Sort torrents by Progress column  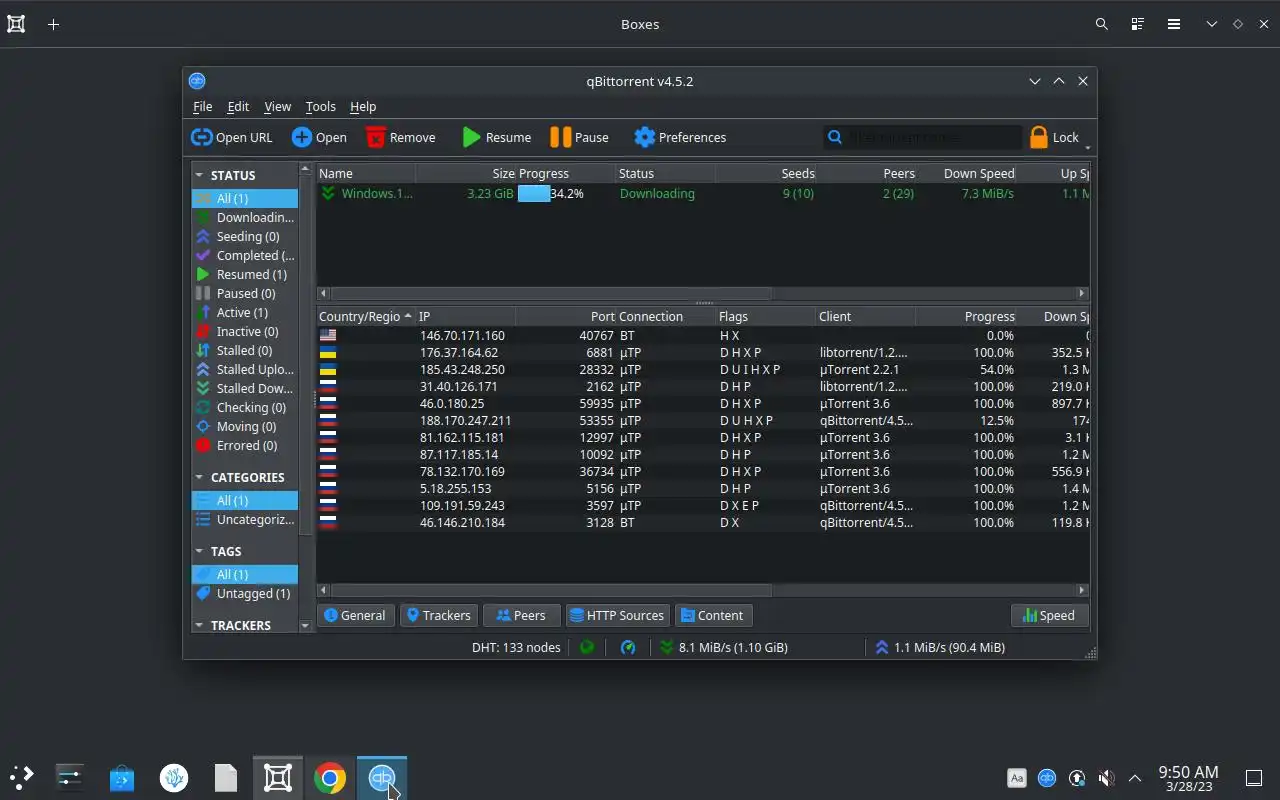pos(565,173)
